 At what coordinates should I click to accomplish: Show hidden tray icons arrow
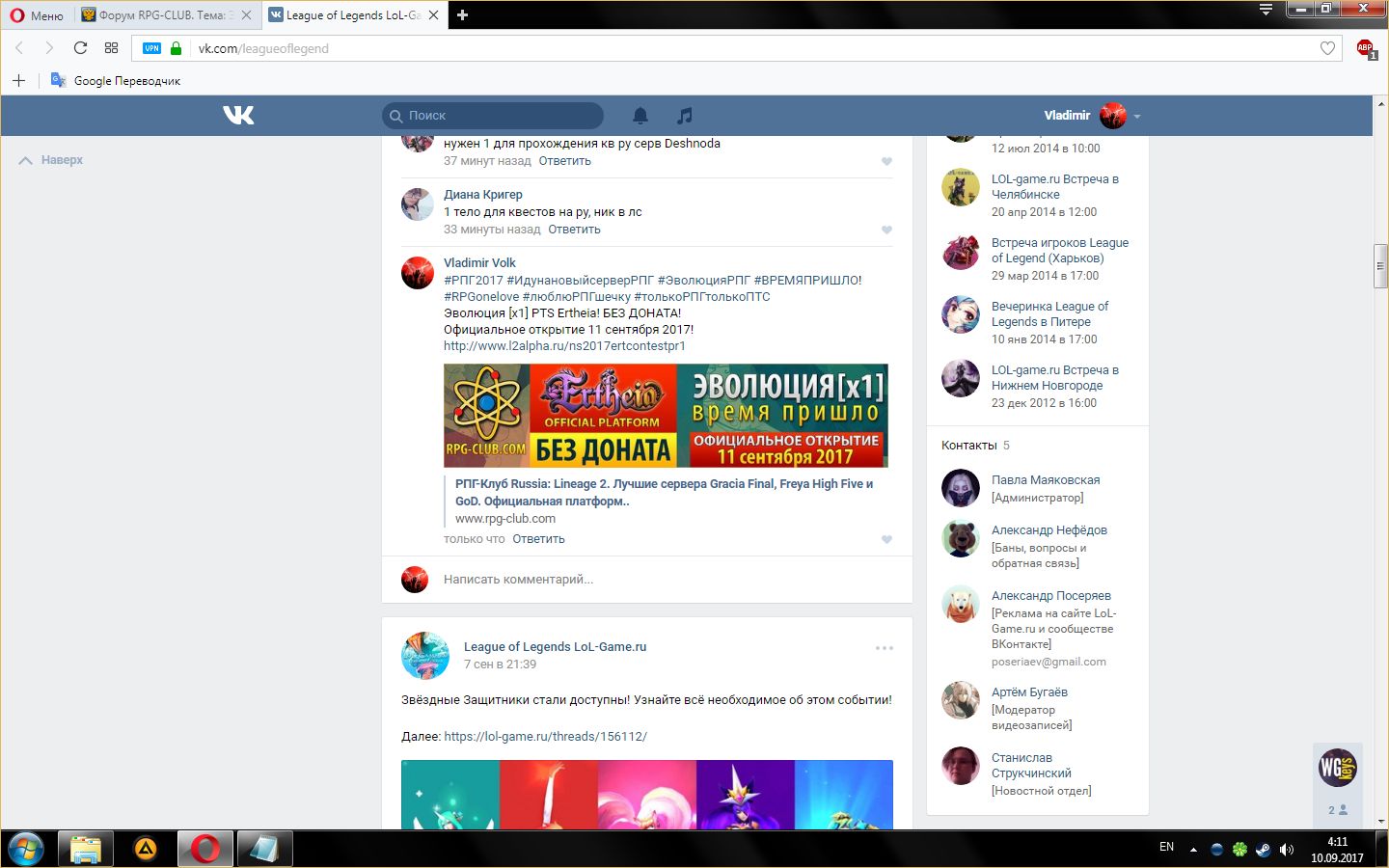(1193, 850)
